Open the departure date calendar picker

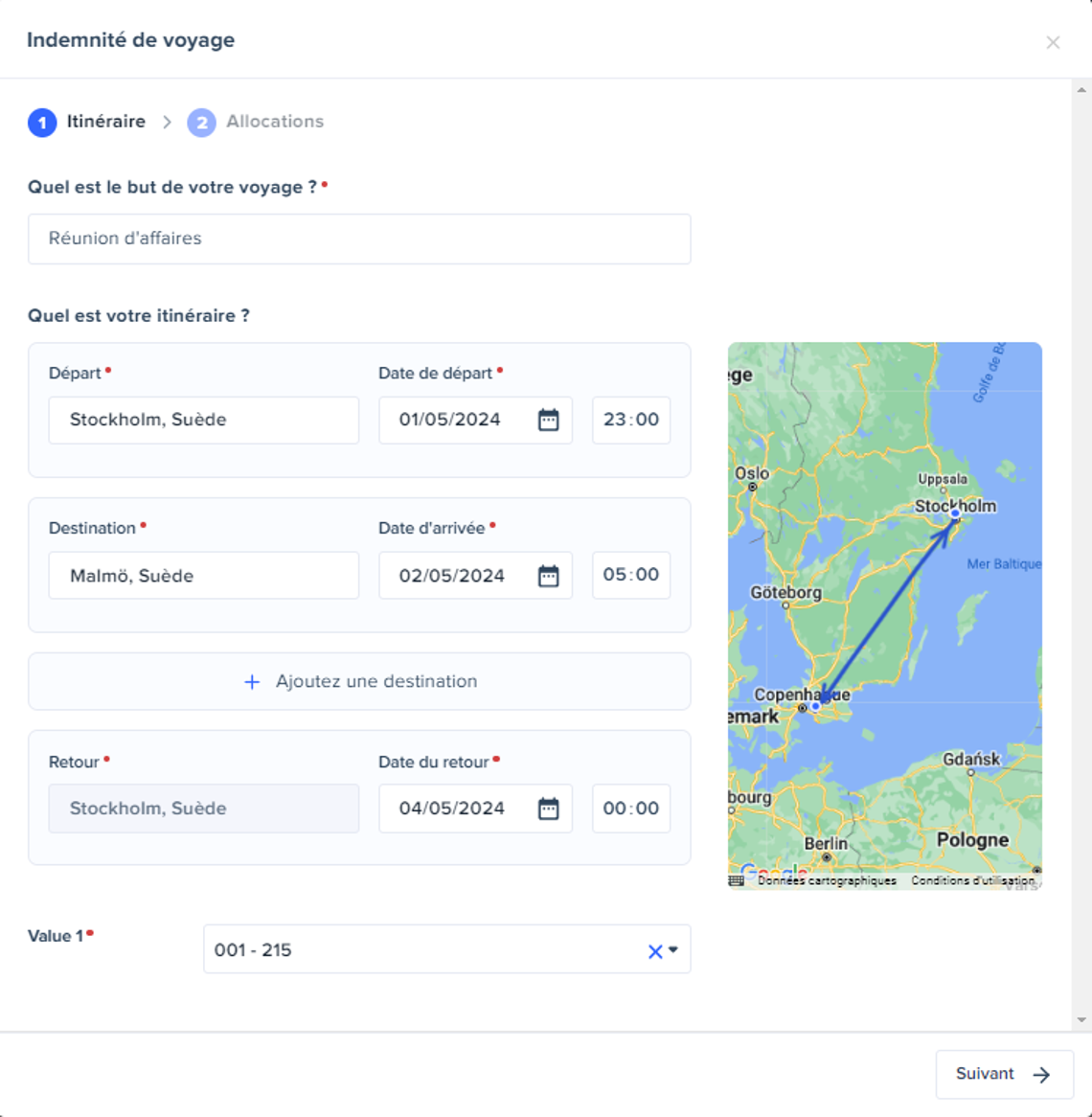coord(548,420)
